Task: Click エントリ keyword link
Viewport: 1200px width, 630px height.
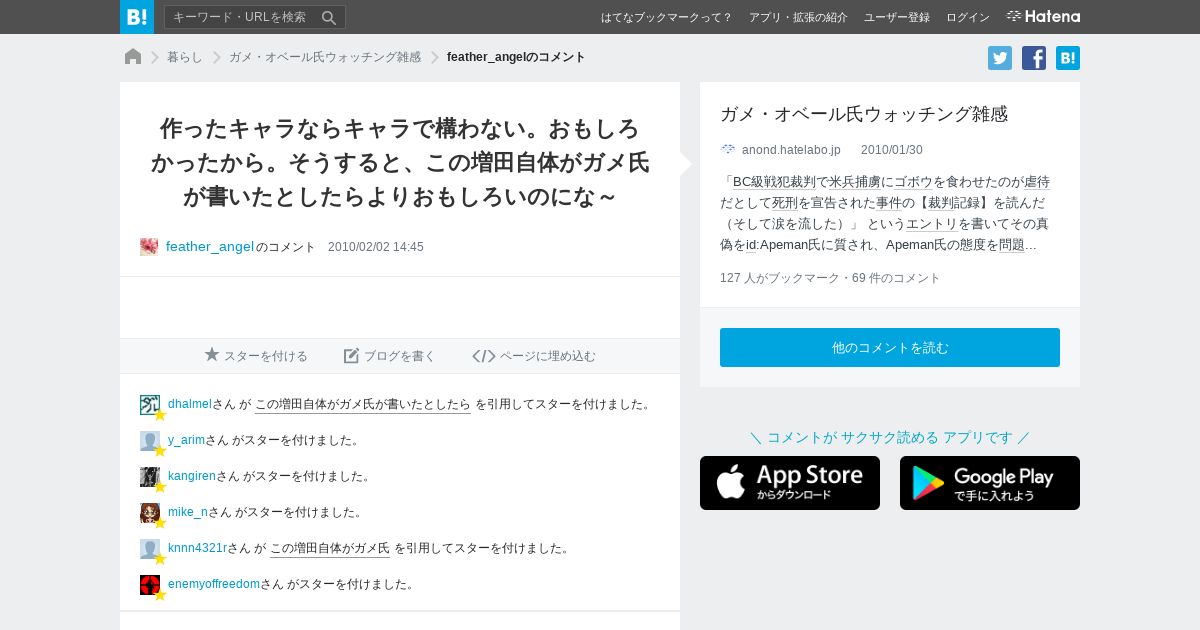Action: point(931,224)
